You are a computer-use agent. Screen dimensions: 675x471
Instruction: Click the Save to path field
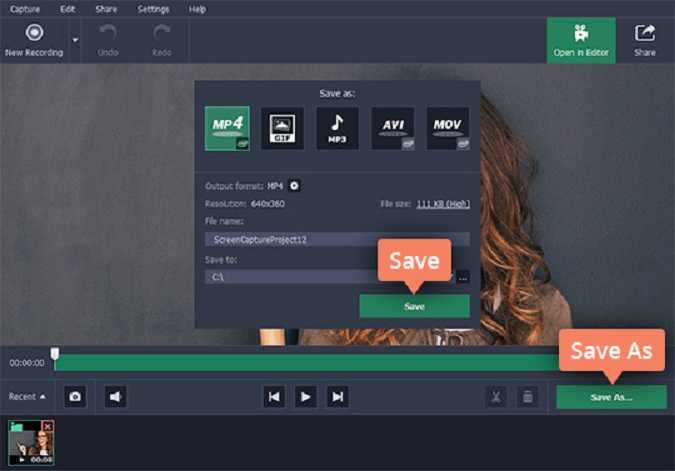[329, 277]
